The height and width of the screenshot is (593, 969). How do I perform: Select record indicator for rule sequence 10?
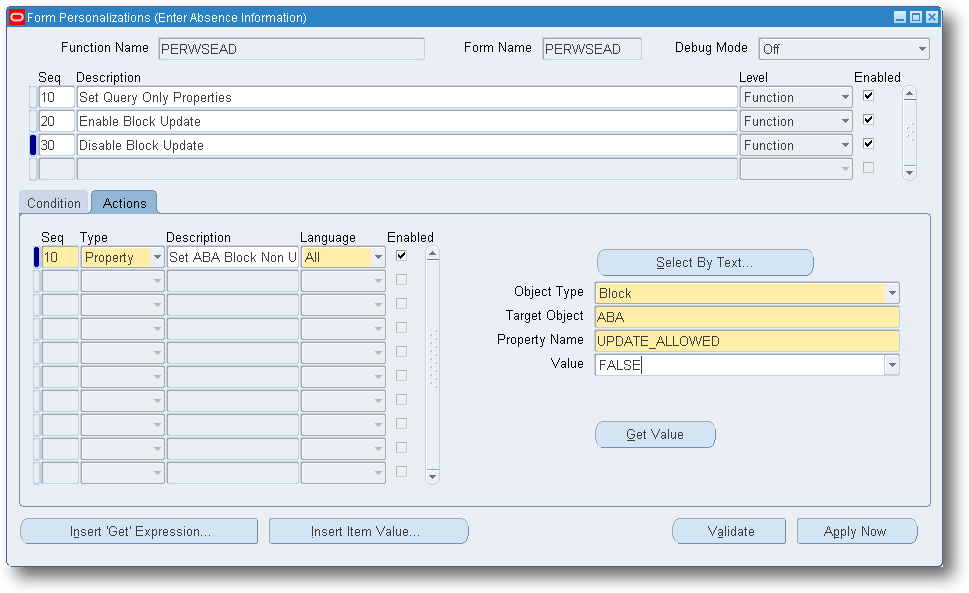click(x=33, y=98)
